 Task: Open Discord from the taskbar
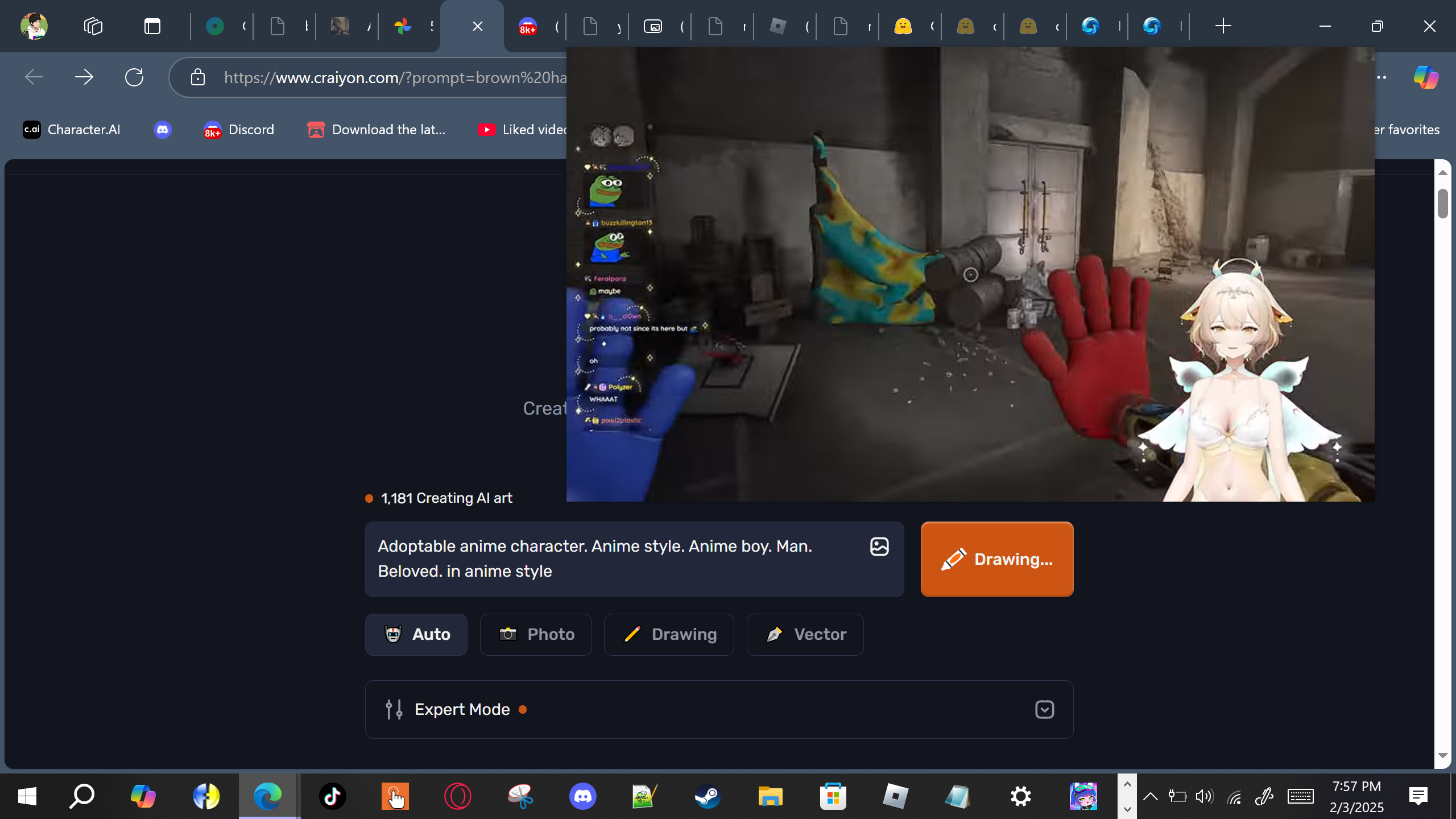(x=583, y=796)
